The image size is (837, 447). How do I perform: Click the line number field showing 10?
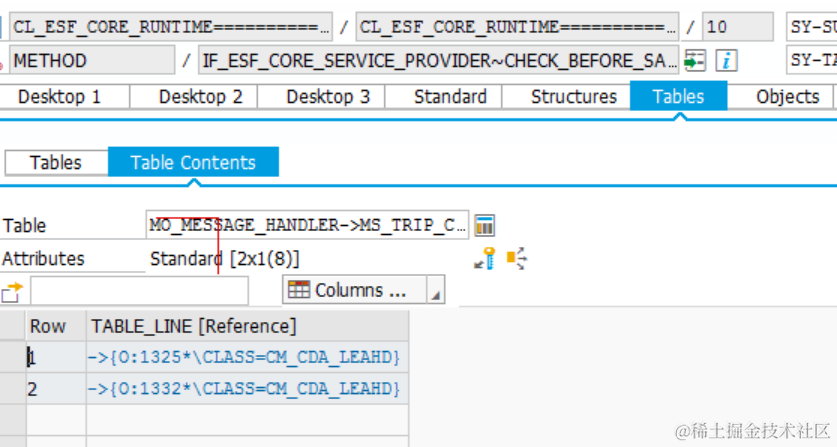pos(737,27)
